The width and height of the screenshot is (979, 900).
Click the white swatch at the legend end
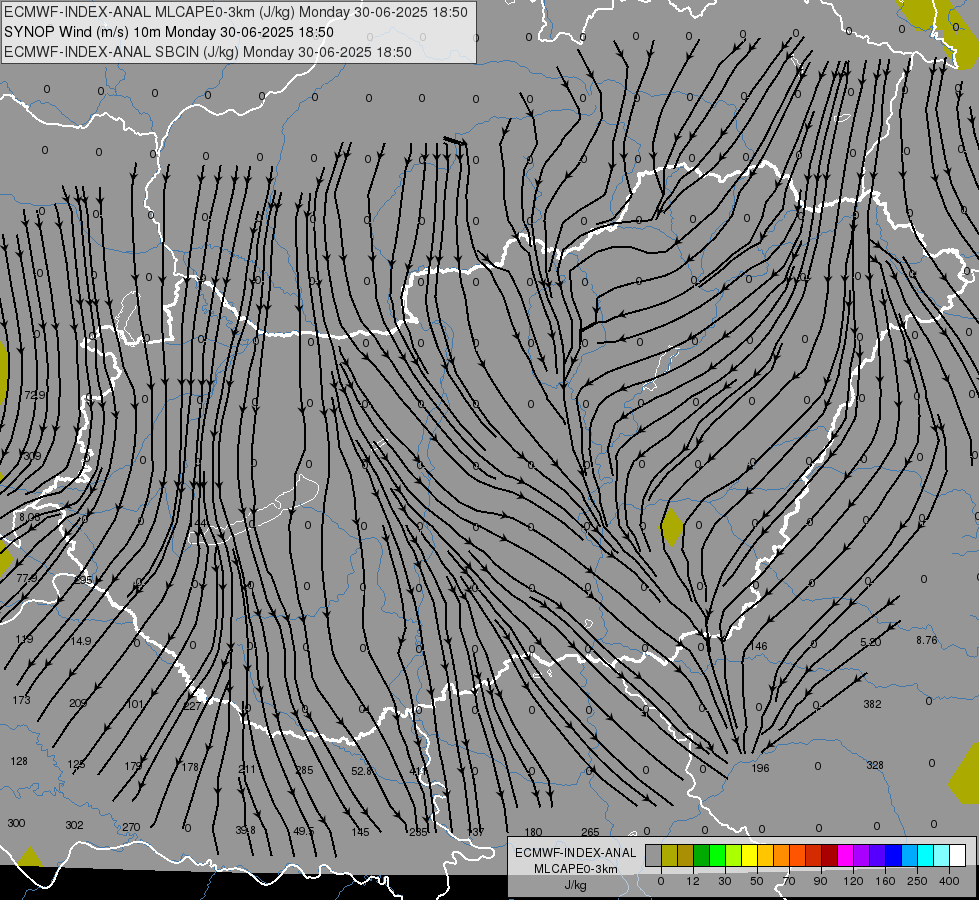click(x=958, y=855)
